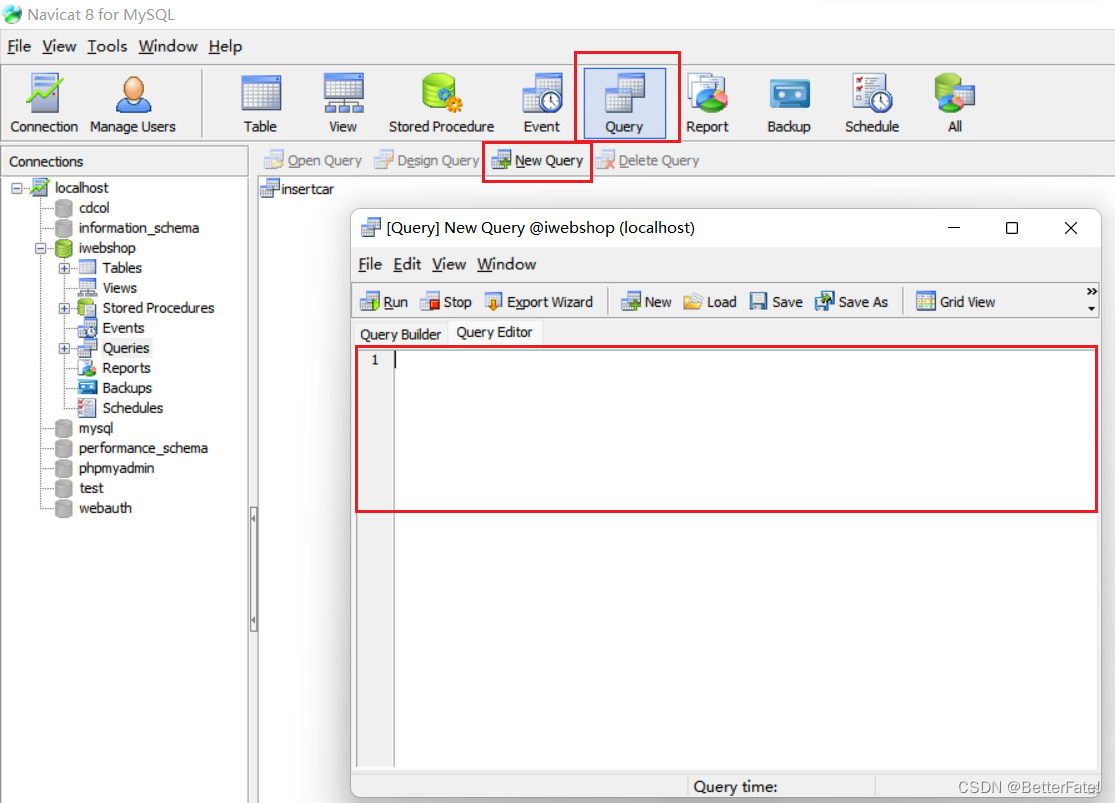Select the mysql database
1115x803 pixels.
(x=84, y=428)
